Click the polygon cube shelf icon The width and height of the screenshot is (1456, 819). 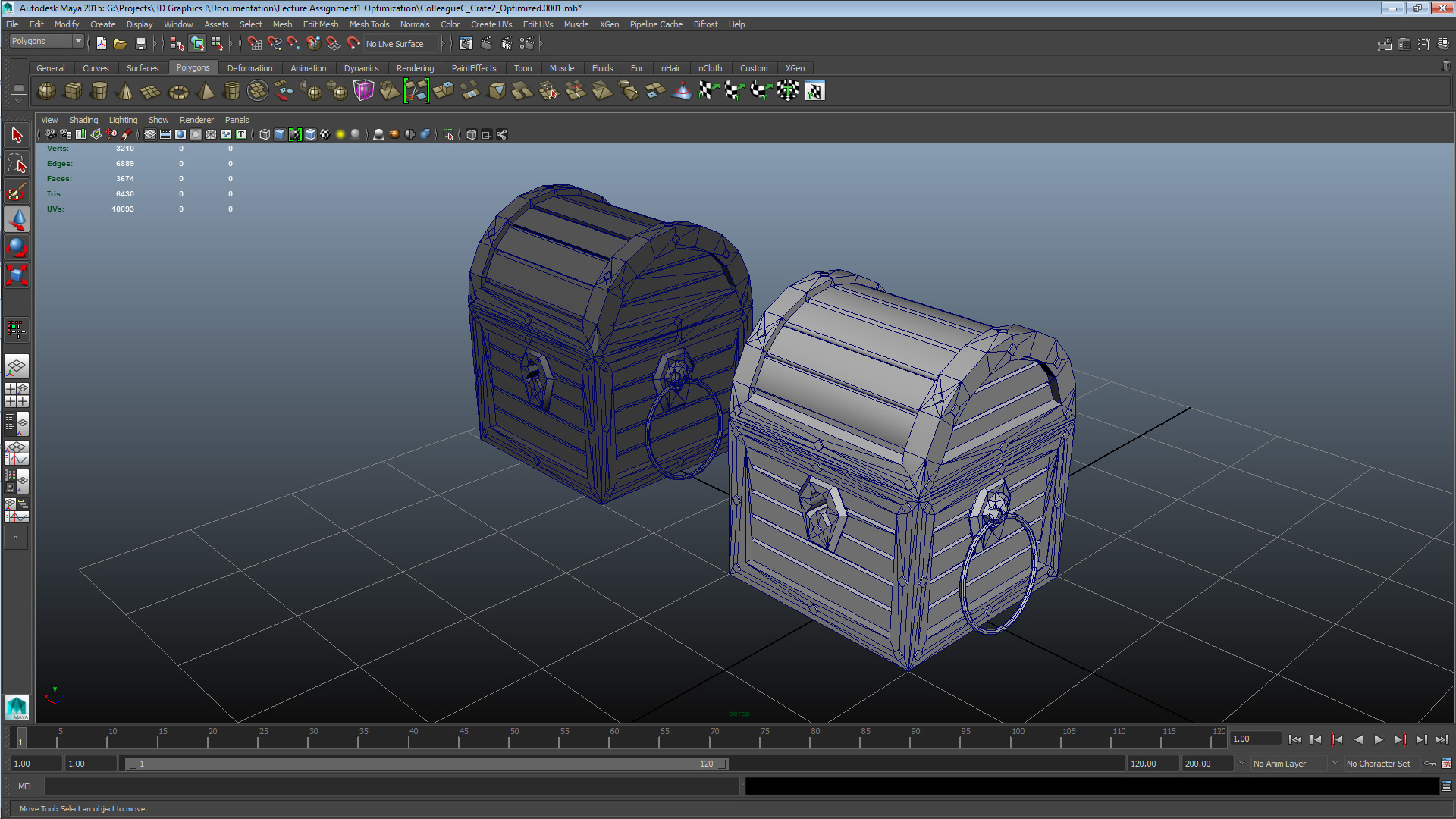[73, 91]
